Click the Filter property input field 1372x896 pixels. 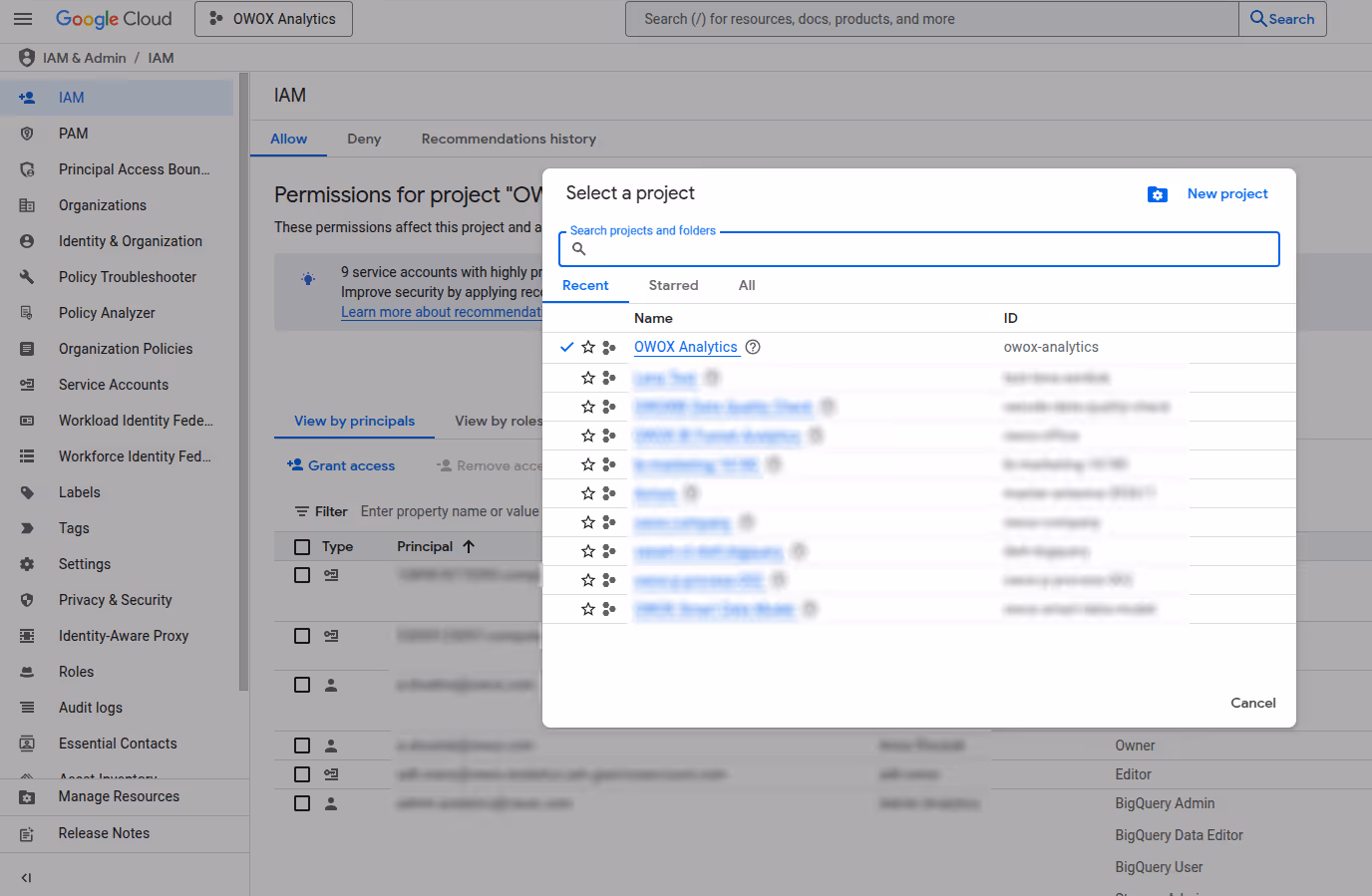(450, 511)
